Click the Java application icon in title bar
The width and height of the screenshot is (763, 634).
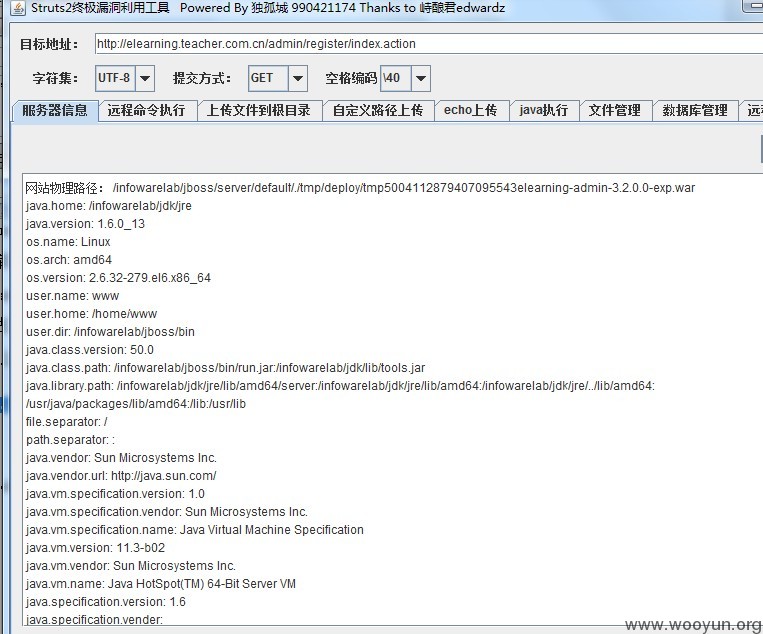pyautogui.click(x=18, y=8)
